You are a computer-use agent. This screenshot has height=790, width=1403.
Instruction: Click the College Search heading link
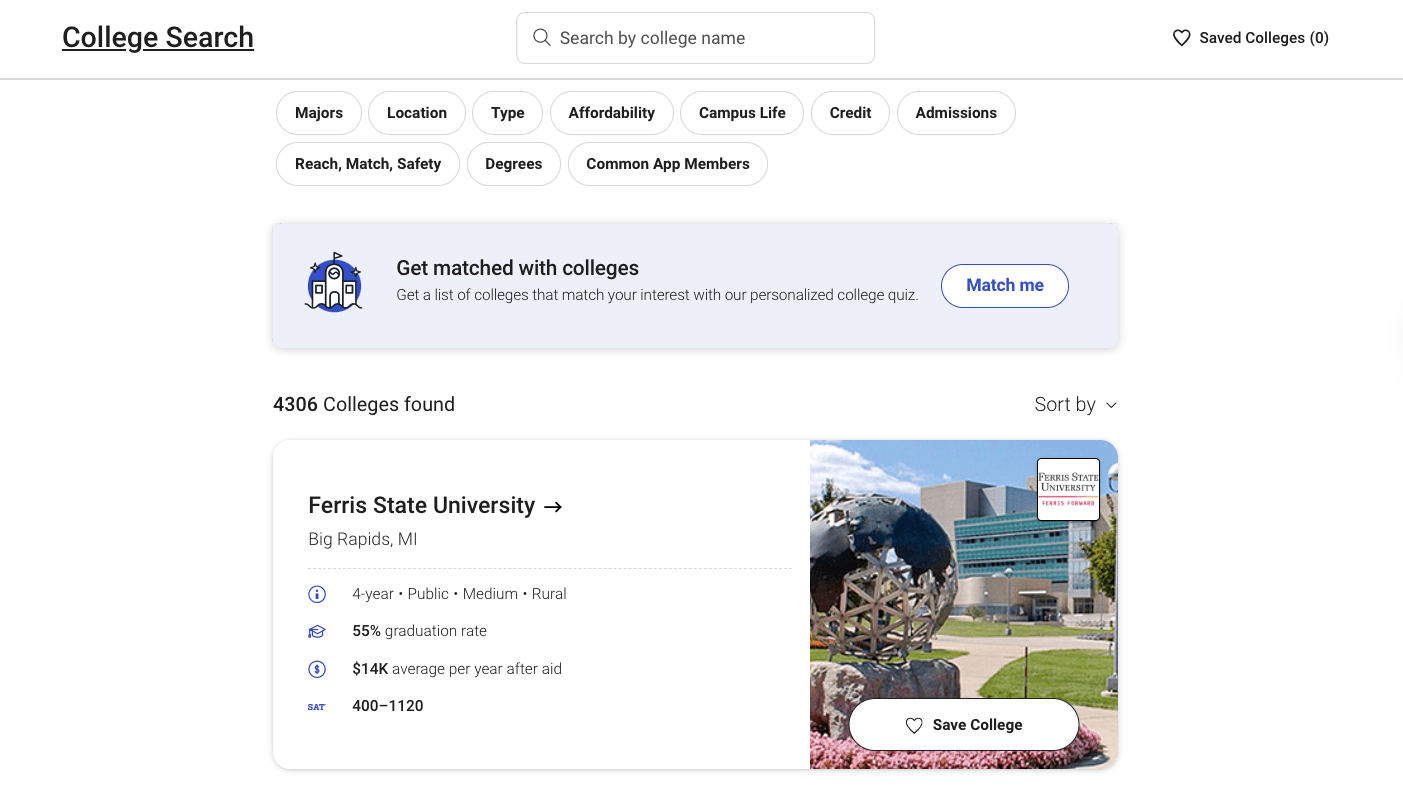158,38
